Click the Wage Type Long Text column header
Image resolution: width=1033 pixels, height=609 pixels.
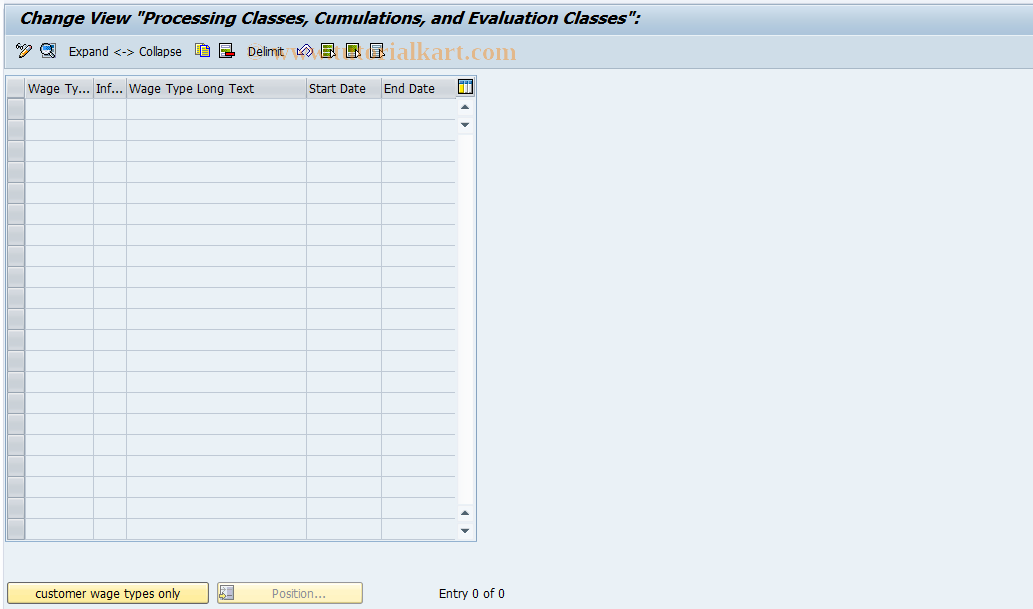pyautogui.click(x=216, y=88)
